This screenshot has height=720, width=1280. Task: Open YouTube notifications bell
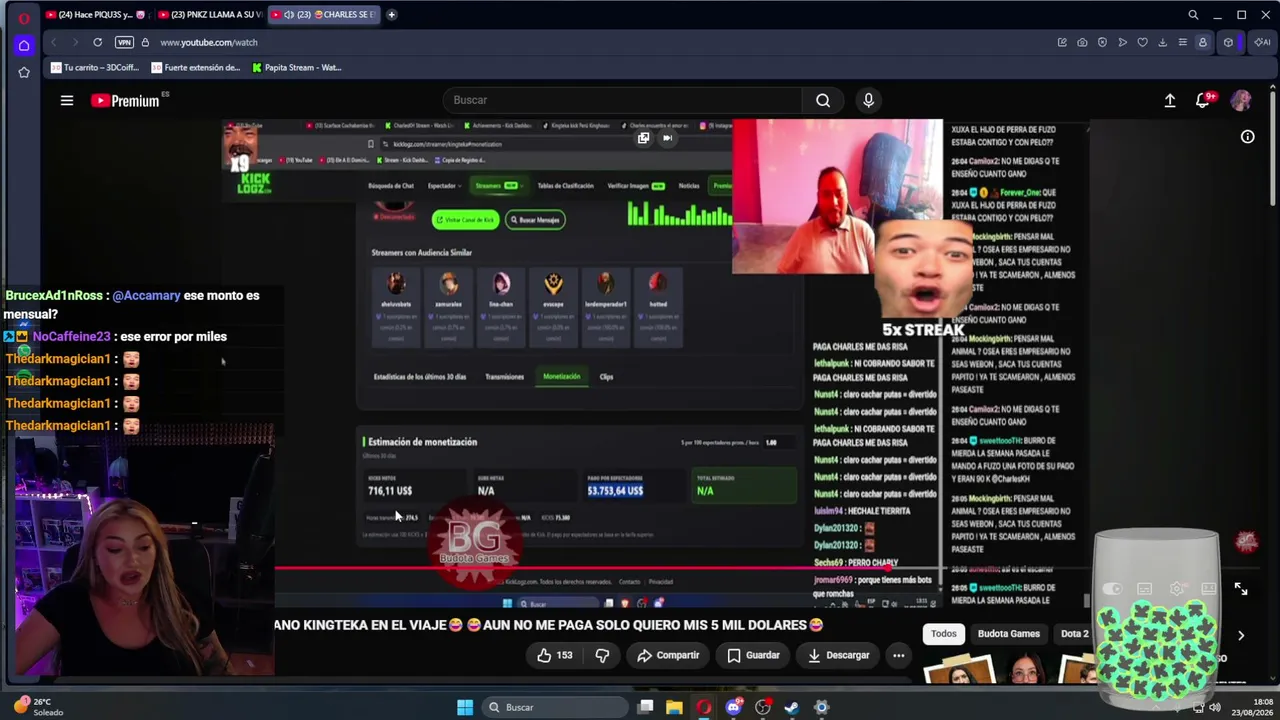pos(1204,100)
